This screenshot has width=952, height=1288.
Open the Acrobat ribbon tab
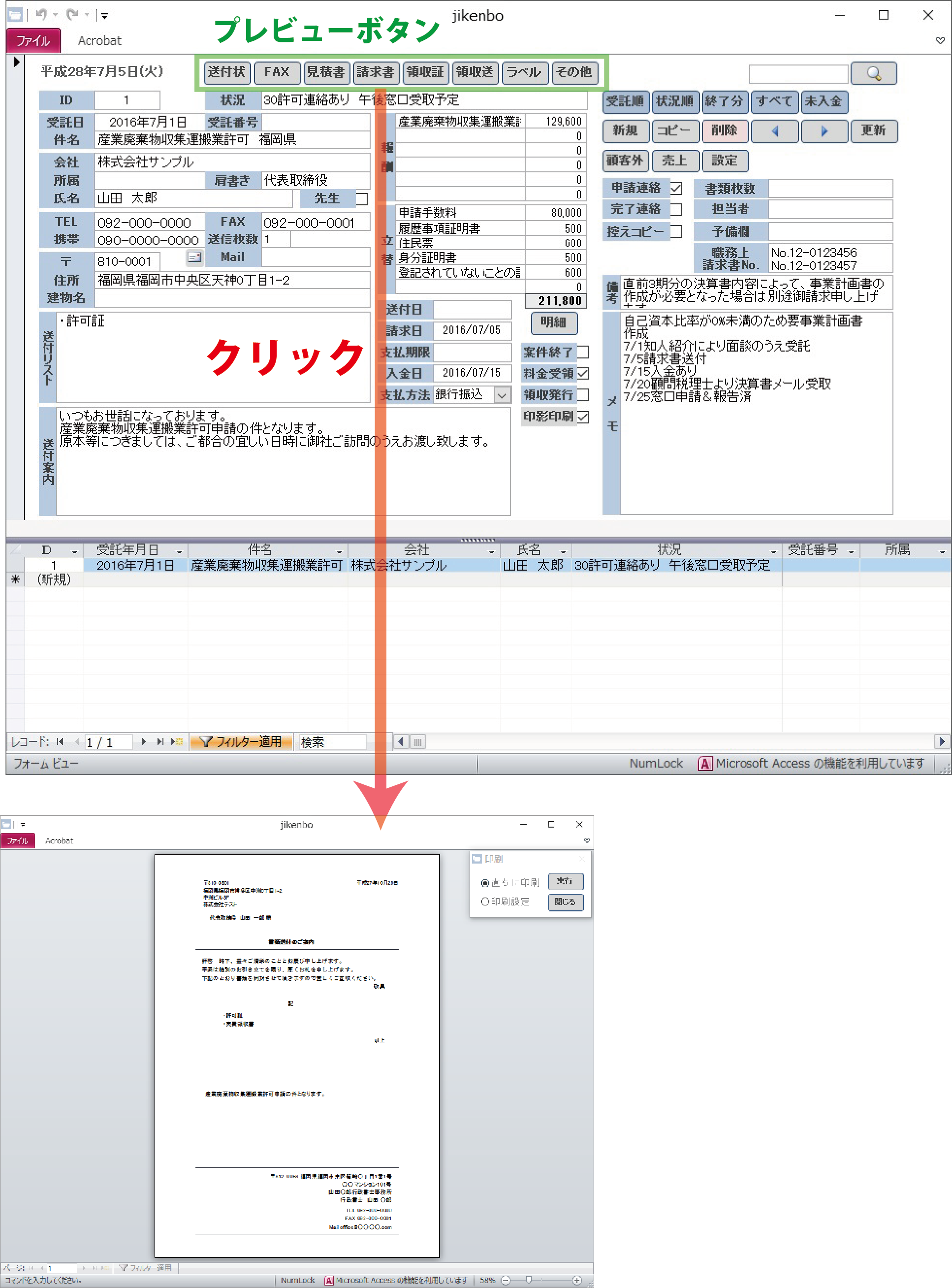(x=99, y=40)
